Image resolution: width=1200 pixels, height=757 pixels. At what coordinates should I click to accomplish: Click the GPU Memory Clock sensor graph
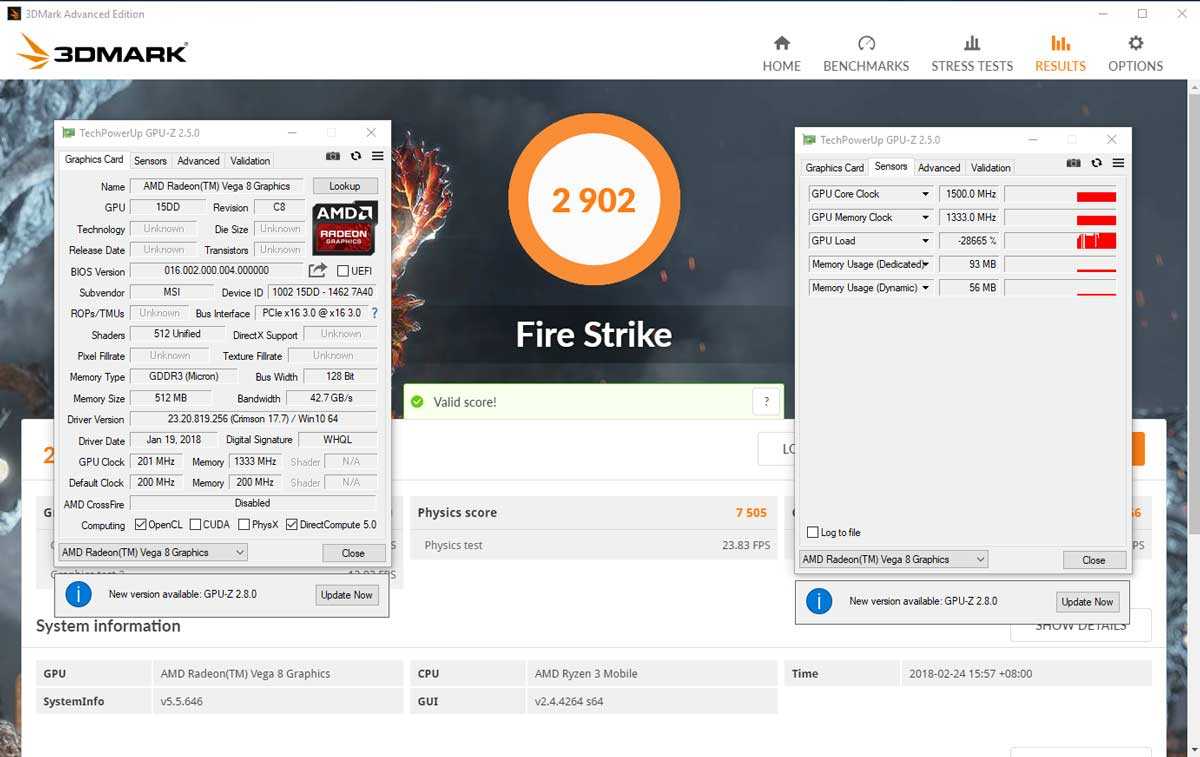[1060, 217]
